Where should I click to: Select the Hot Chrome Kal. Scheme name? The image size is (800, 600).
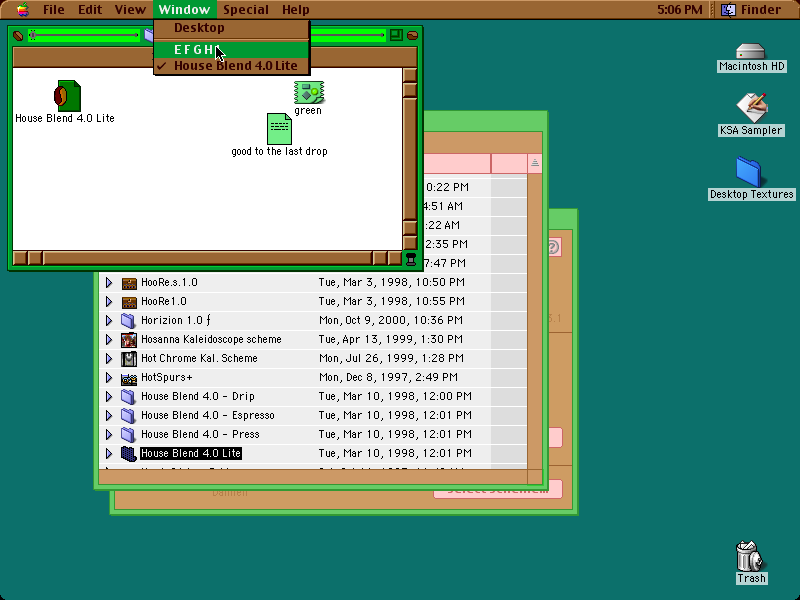[x=199, y=358]
